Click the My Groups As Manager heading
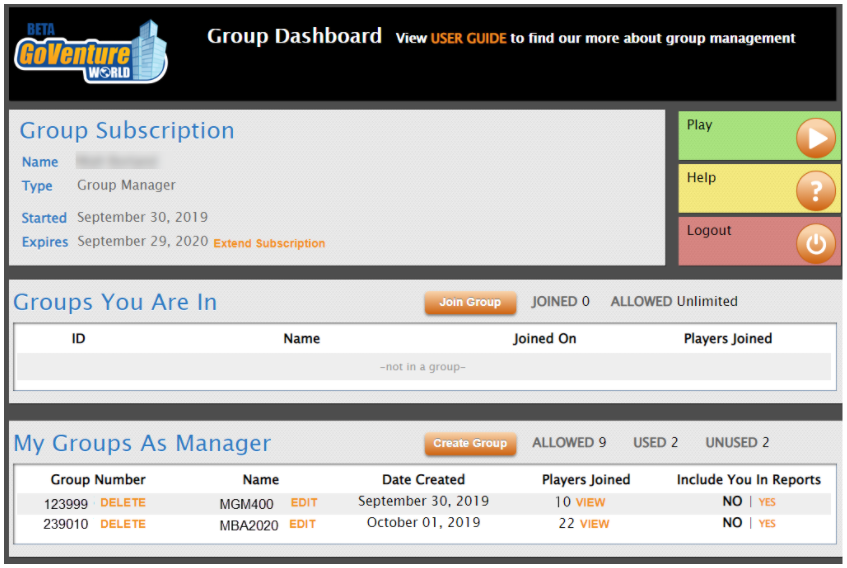This screenshot has width=847, height=568. point(142,443)
